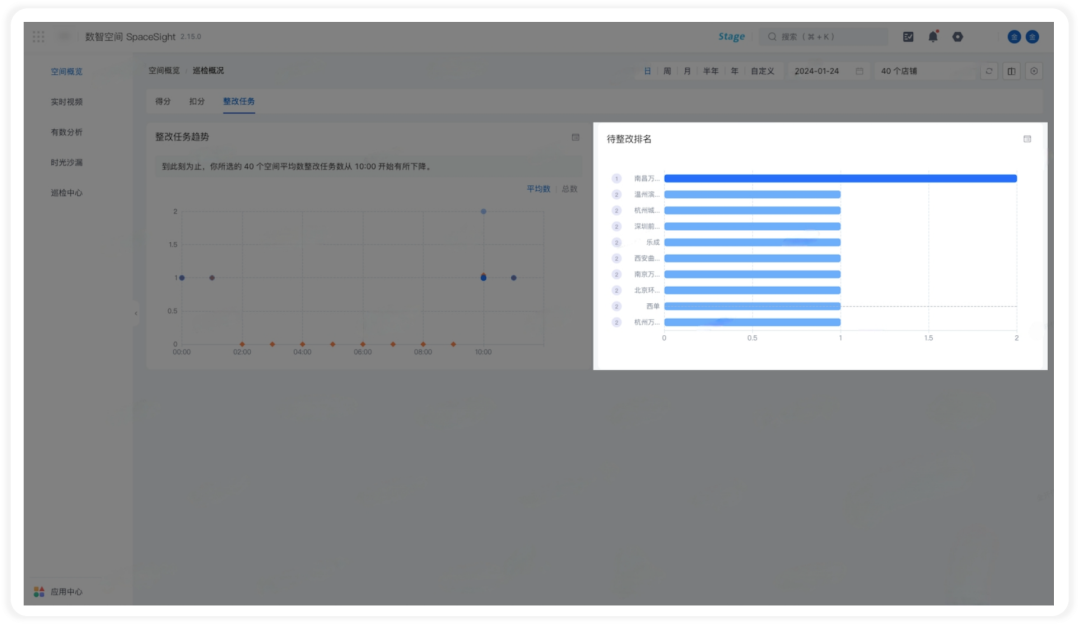Click 空间概览 breadcrumb link
Screen dimensions: 1080x625
click(164, 71)
